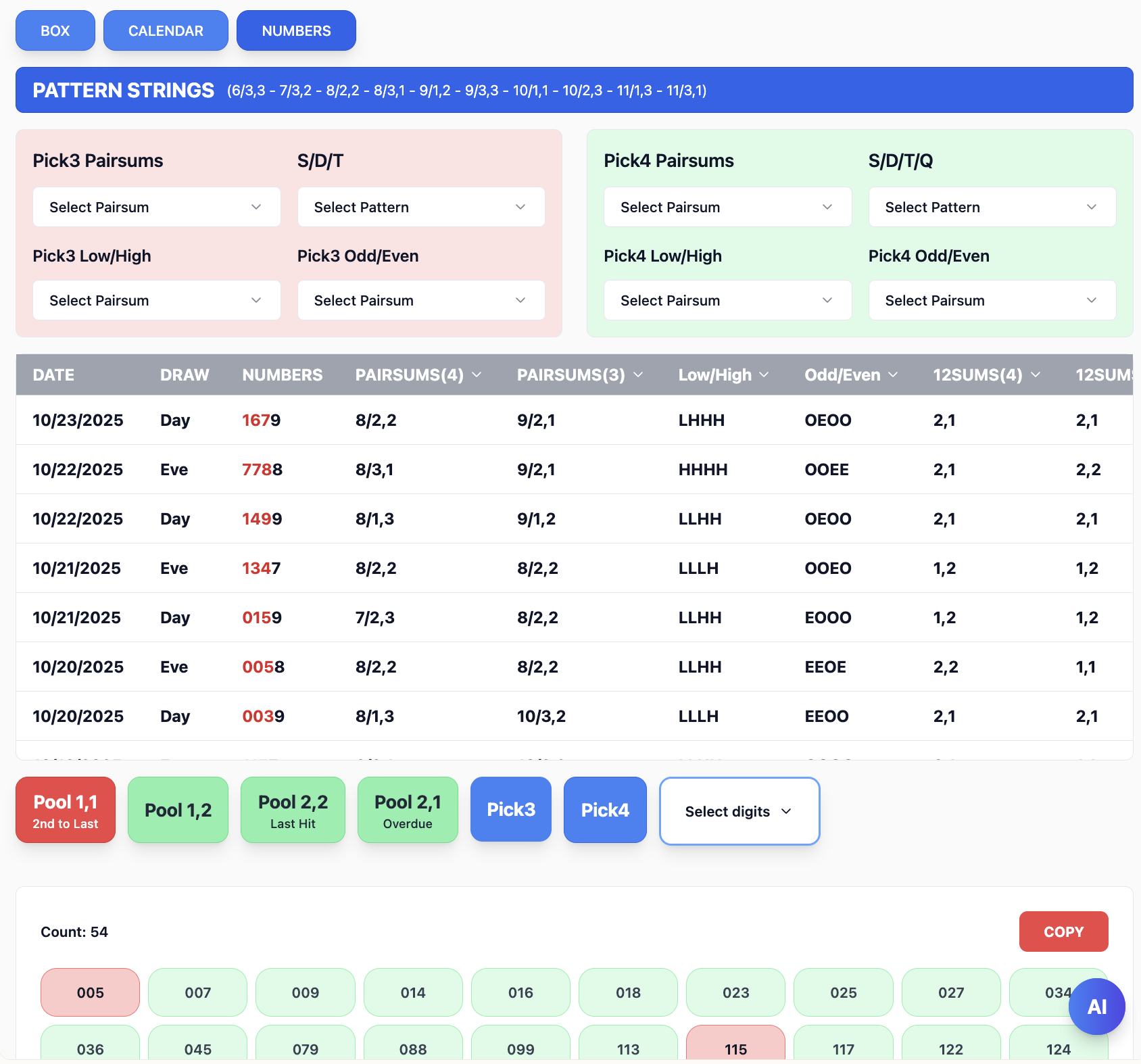The image size is (1141, 1064).
Task: Select the red highlighted number 005 chip
Action: (x=91, y=992)
